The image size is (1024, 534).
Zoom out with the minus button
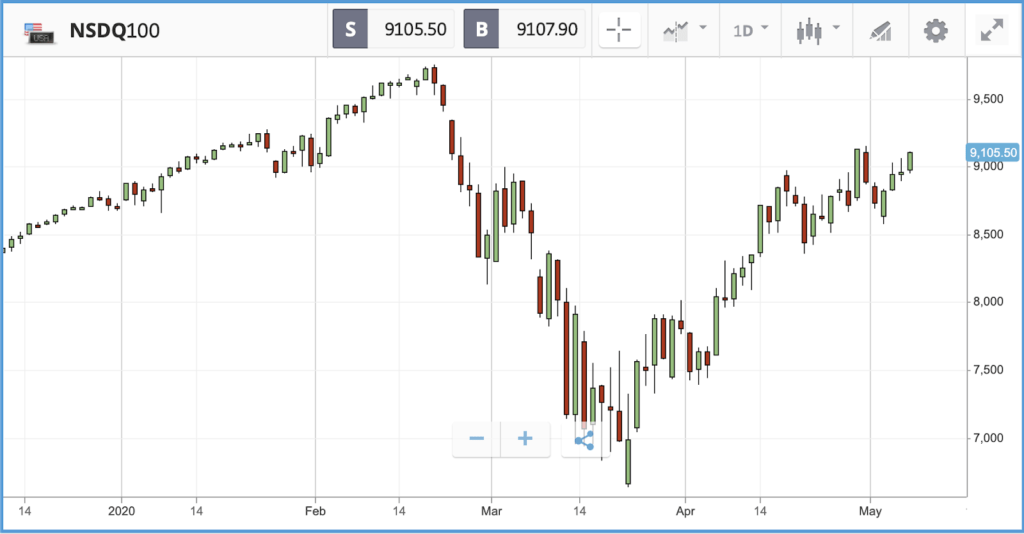pyautogui.click(x=477, y=439)
